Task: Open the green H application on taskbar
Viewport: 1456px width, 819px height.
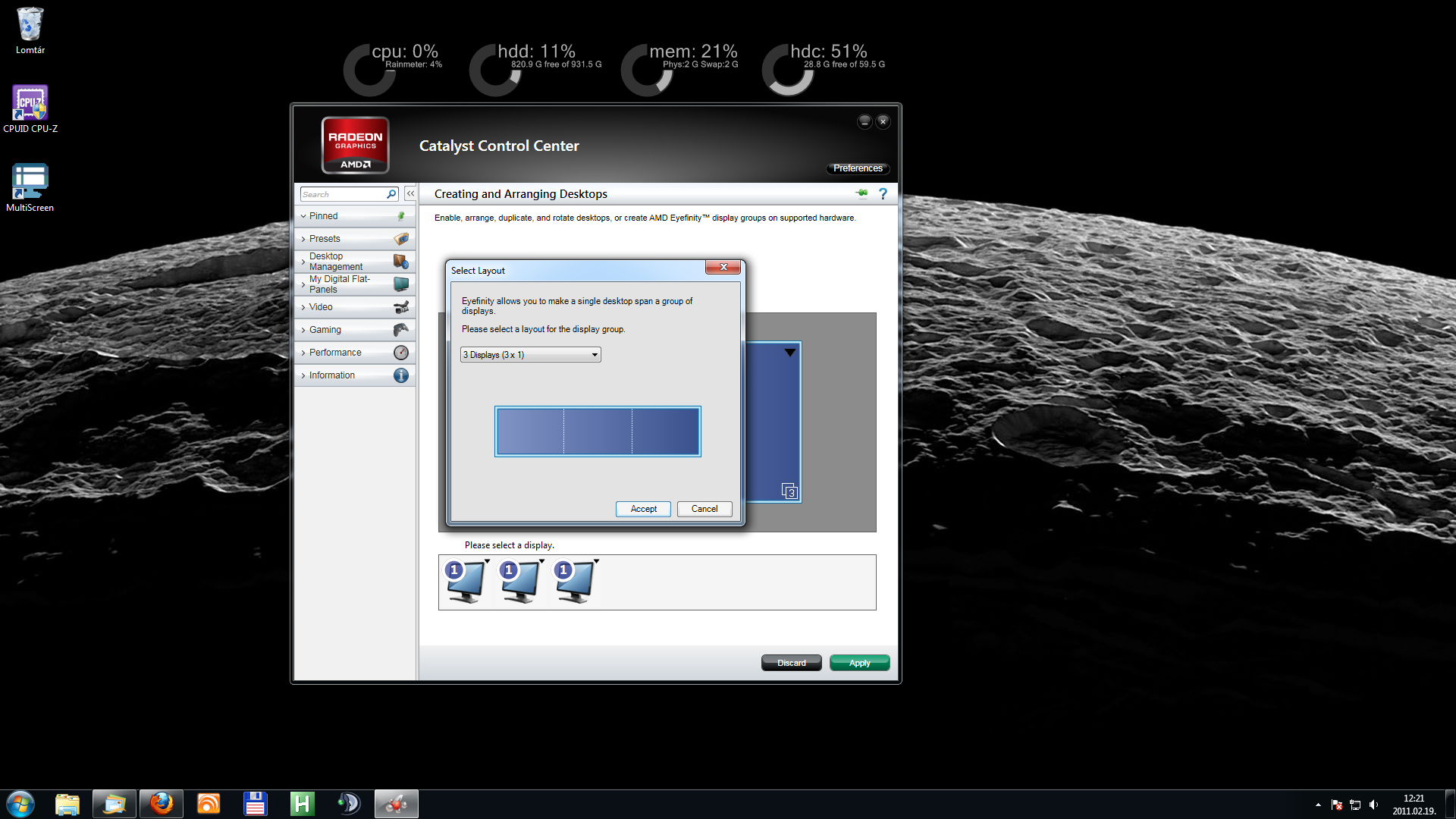Action: 303,804
